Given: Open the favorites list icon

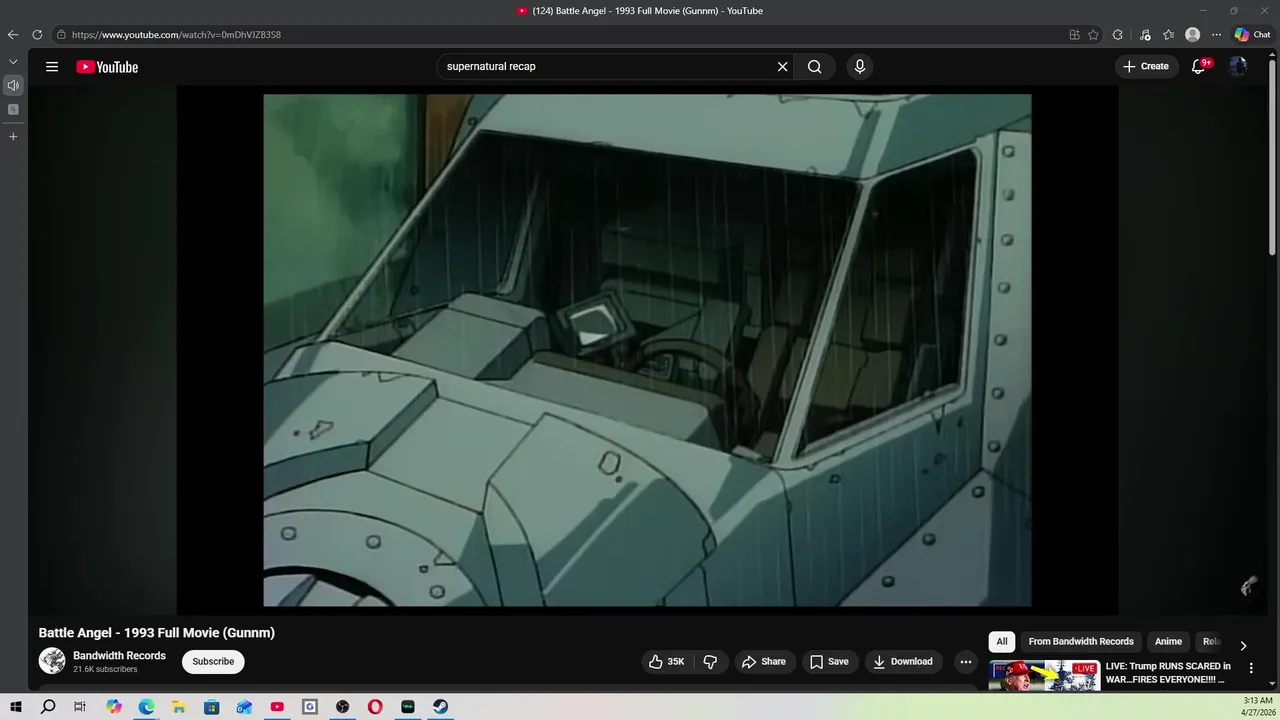Looking at the screenshot, I should click(x=1168, y=35).
